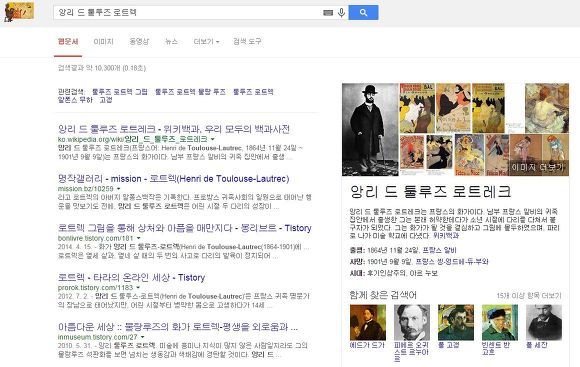Expand the arrow next to inmuseum.tistory.com/27
This screenshot has height=367, width=580.
pyautogui.click(x=142, y=337)
